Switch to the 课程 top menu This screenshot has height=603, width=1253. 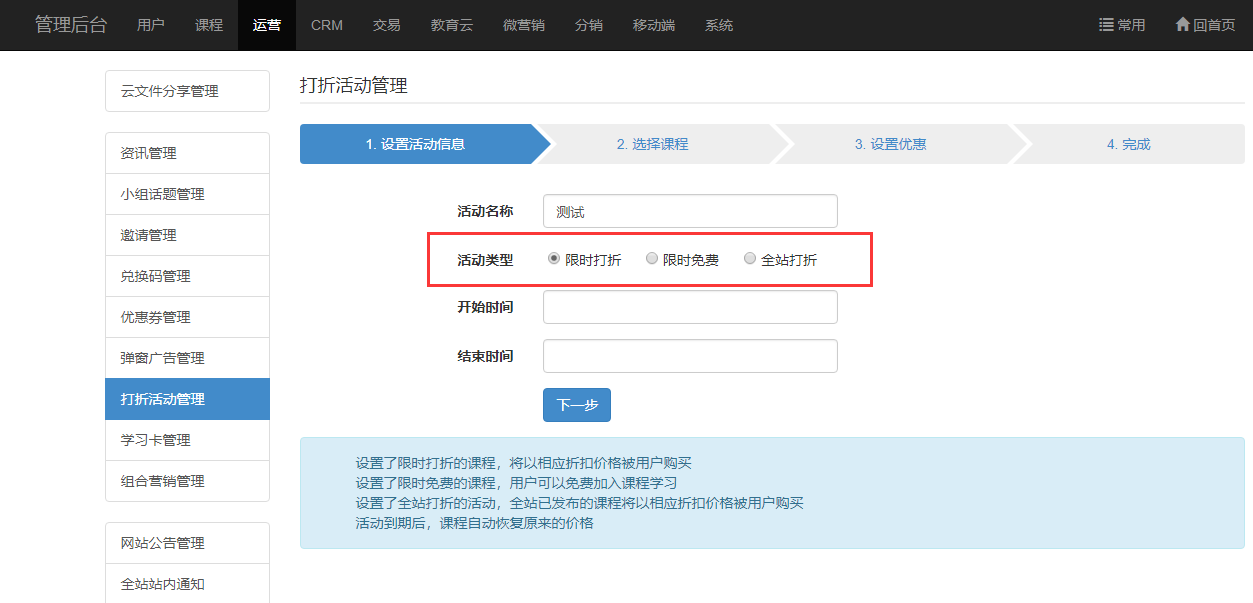pos(209,25)
